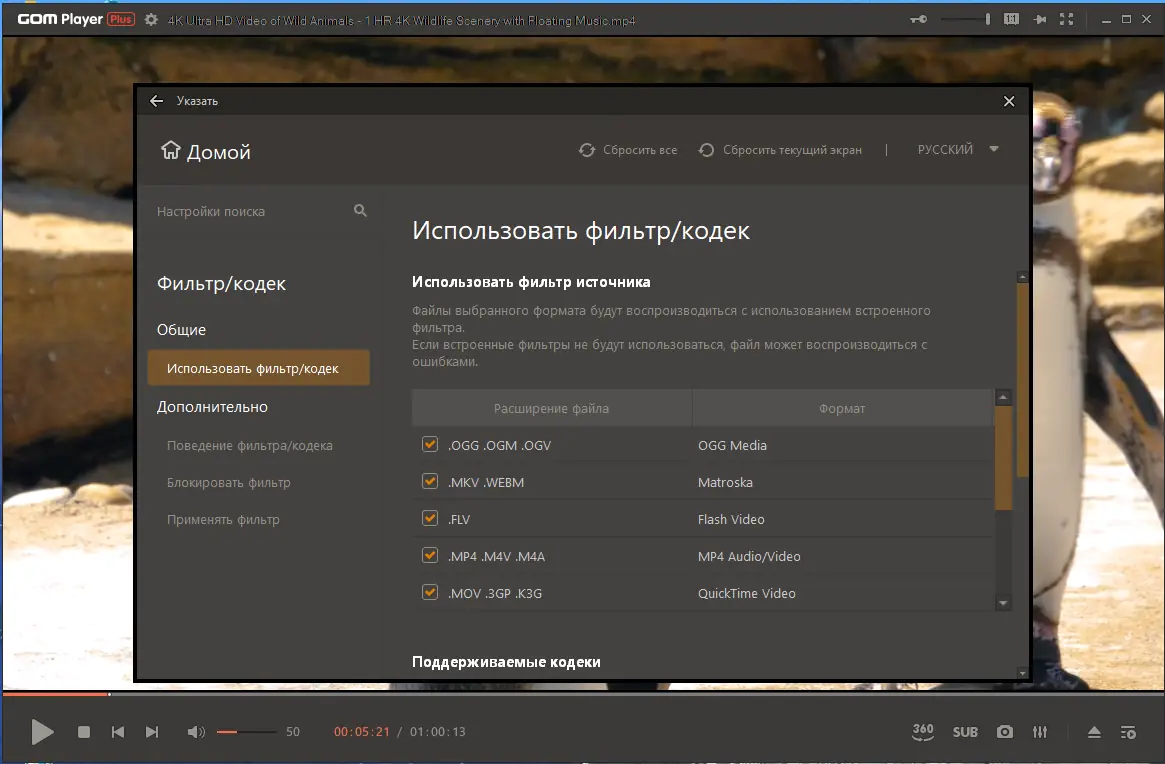Click the file format list up arrow
The height and width of the screenshot is (764, 1165).
pyautogui.click(x=1003, y=397)
